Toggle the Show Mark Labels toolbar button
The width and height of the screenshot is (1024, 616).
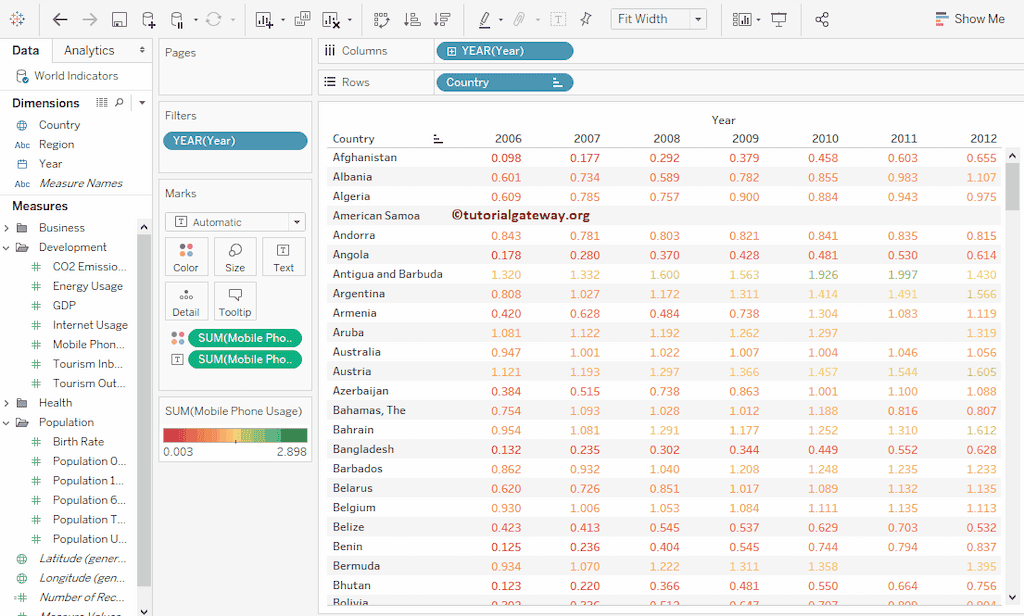(558, 19)
